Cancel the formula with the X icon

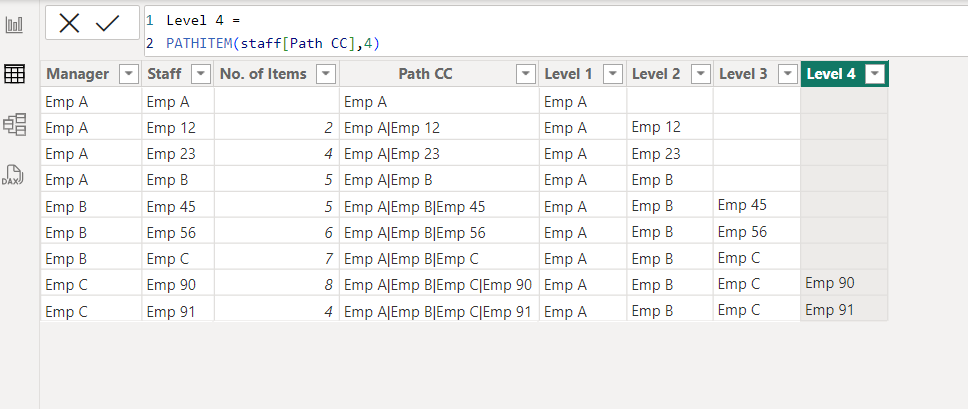69,23
